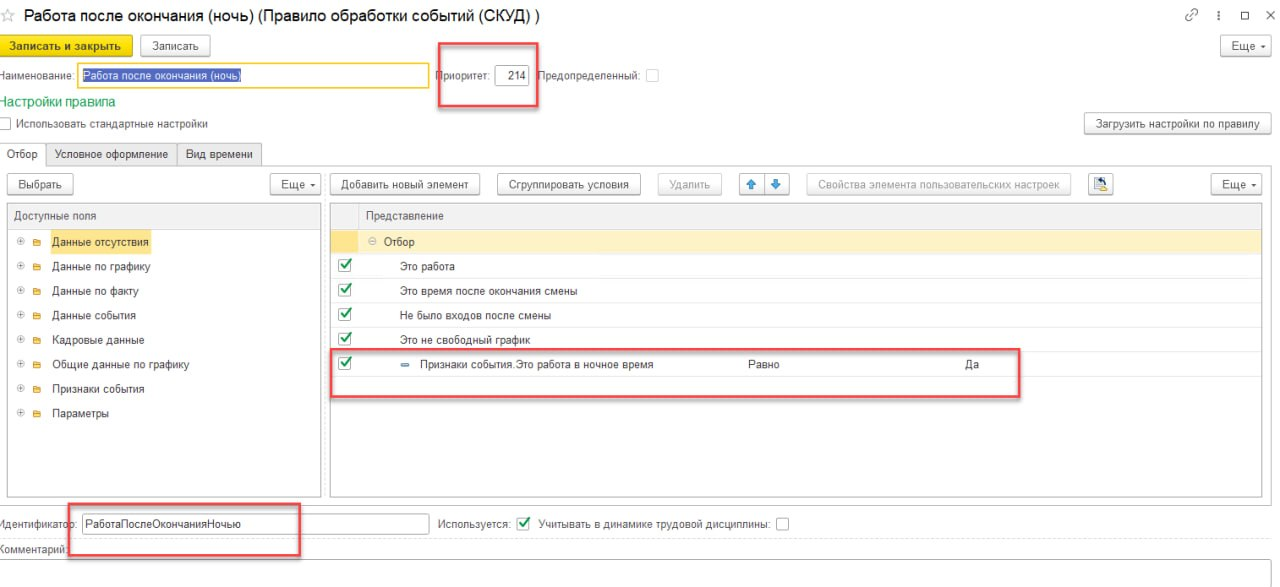
Task: Click Свойства элемента пользовательских настроек
Action: 939,184
